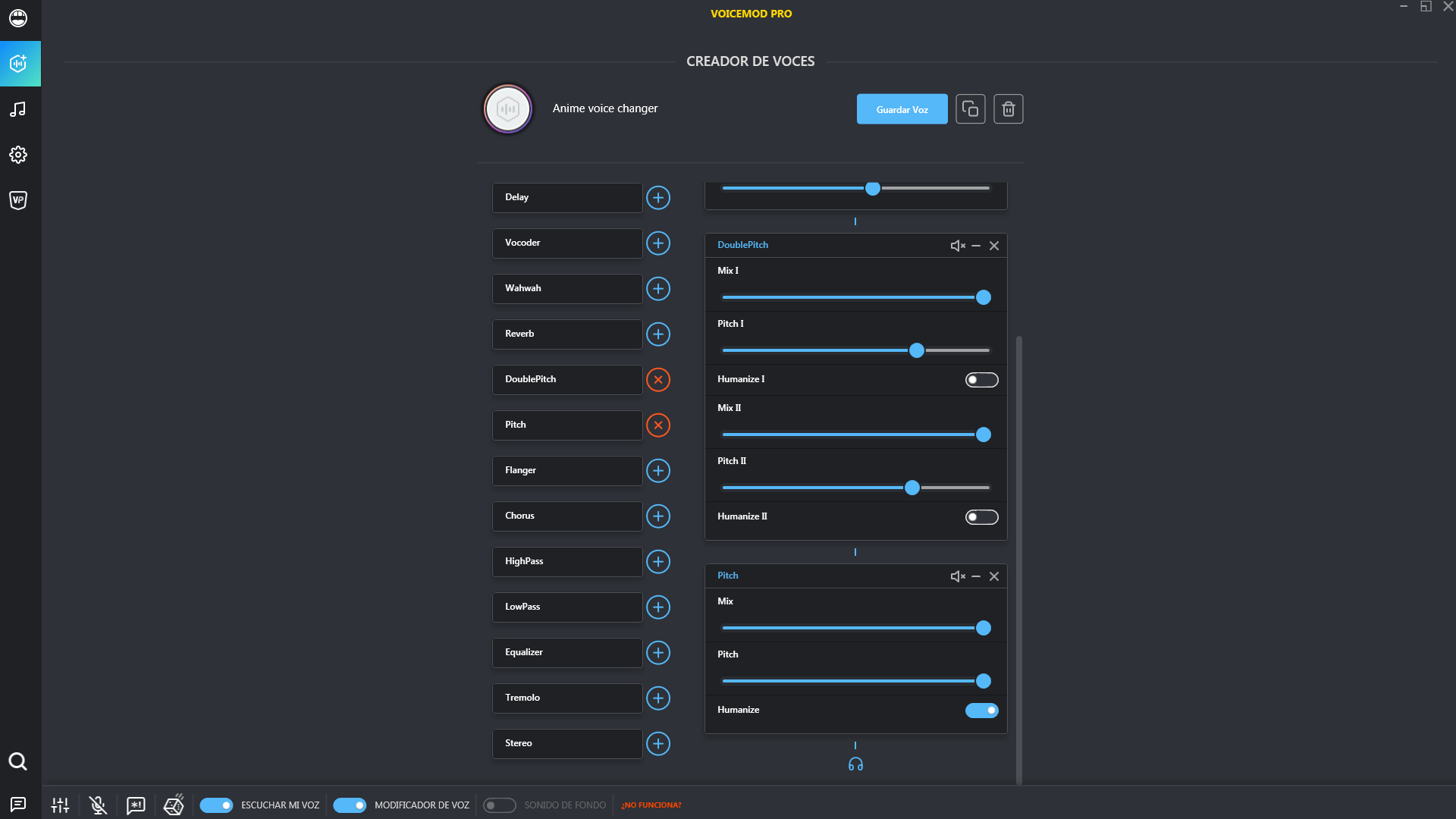Mute the Pitch effect panel
1456x819 pixels.
pyautogui.click(x=958, y=576)
